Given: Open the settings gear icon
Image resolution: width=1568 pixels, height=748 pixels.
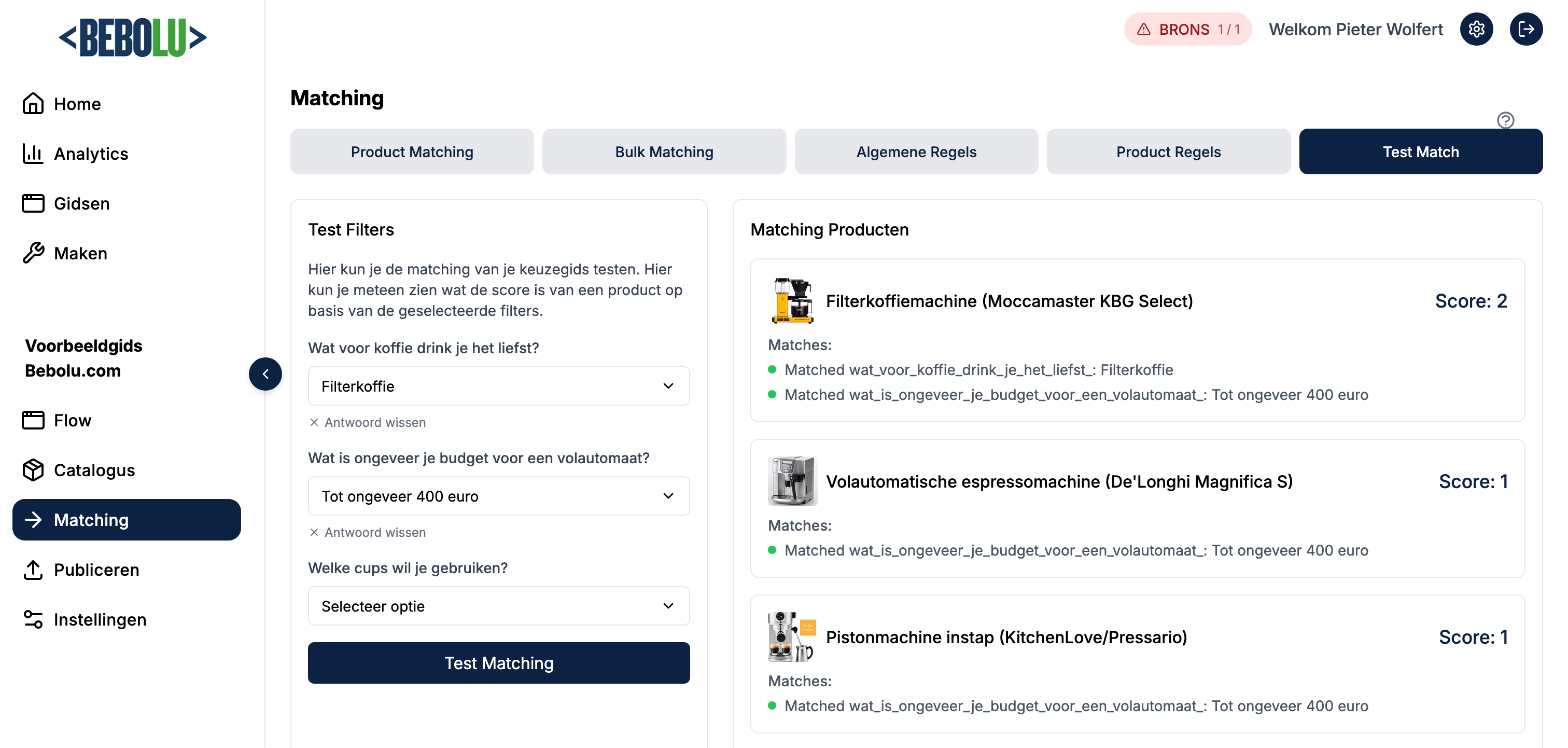Looking at the screenshot, I should tap(1476, 29).
